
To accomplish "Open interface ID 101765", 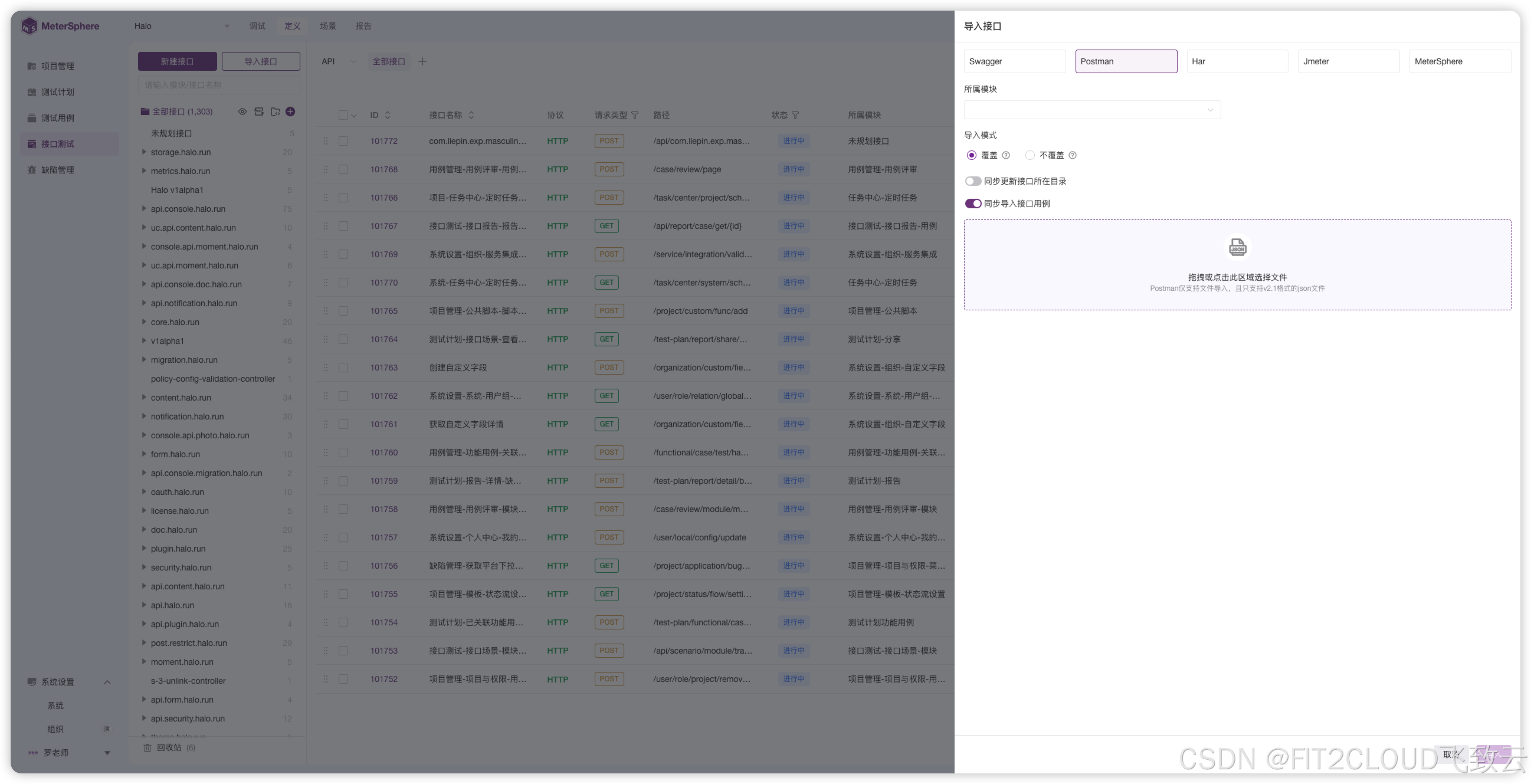I will (384, 311).
